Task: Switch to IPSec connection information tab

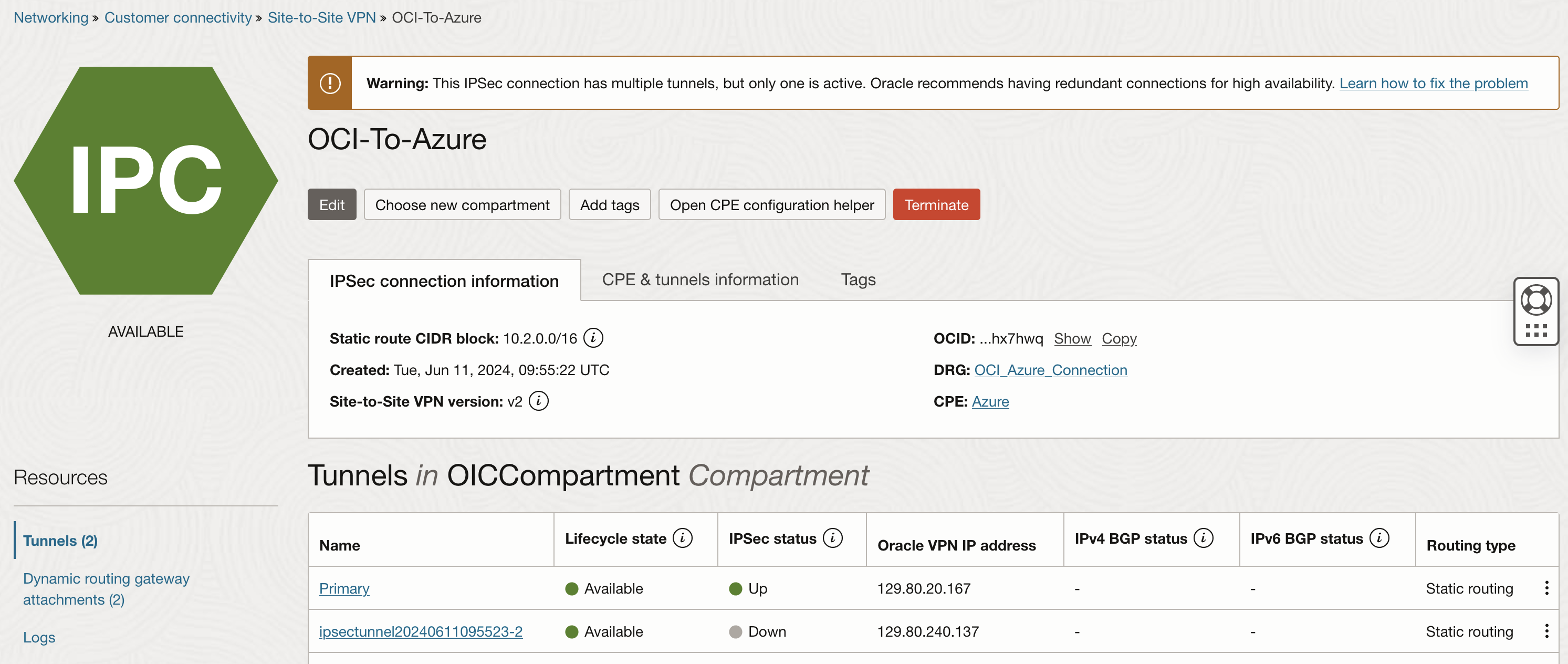Action: click(x=444, y=281)
